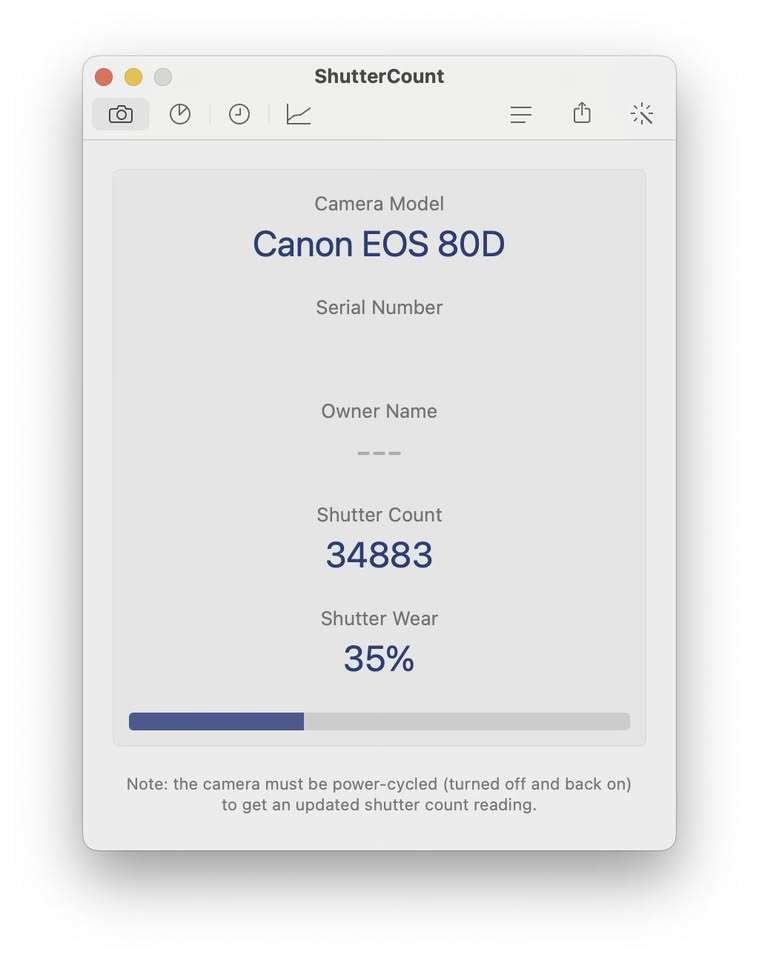Click the spinner activity icon
The width and height of the screenshot is (759, 960).
642,114
